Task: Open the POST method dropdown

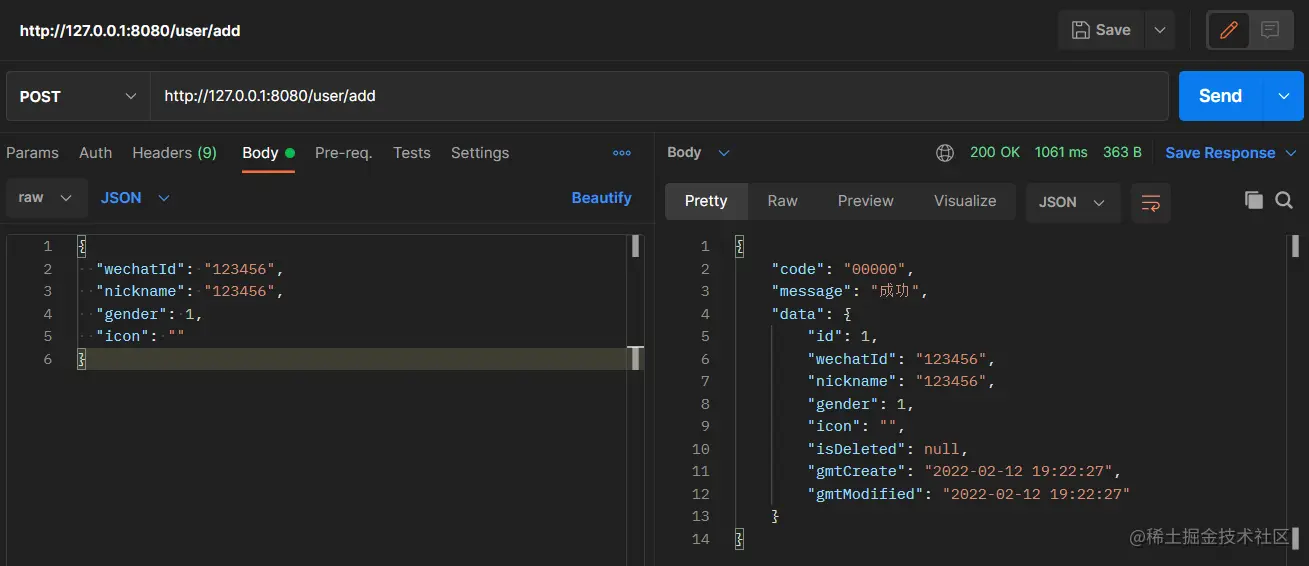Action: [78, 96]
